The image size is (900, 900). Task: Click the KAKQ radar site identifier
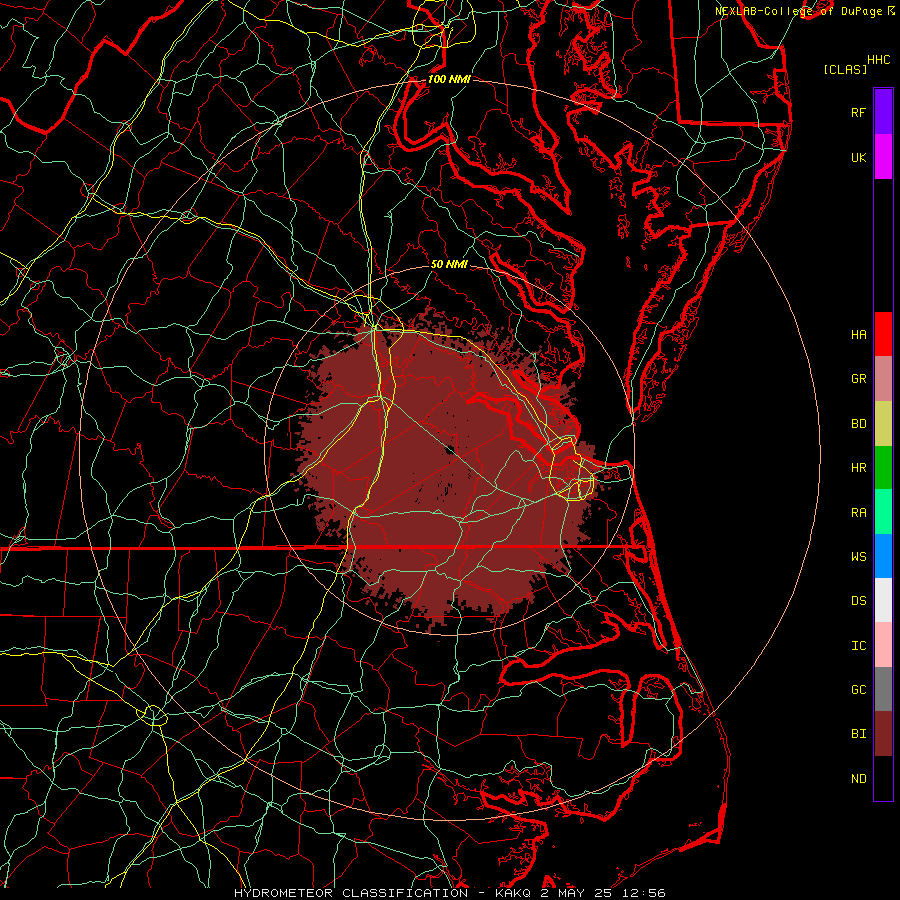coord(511,893)
